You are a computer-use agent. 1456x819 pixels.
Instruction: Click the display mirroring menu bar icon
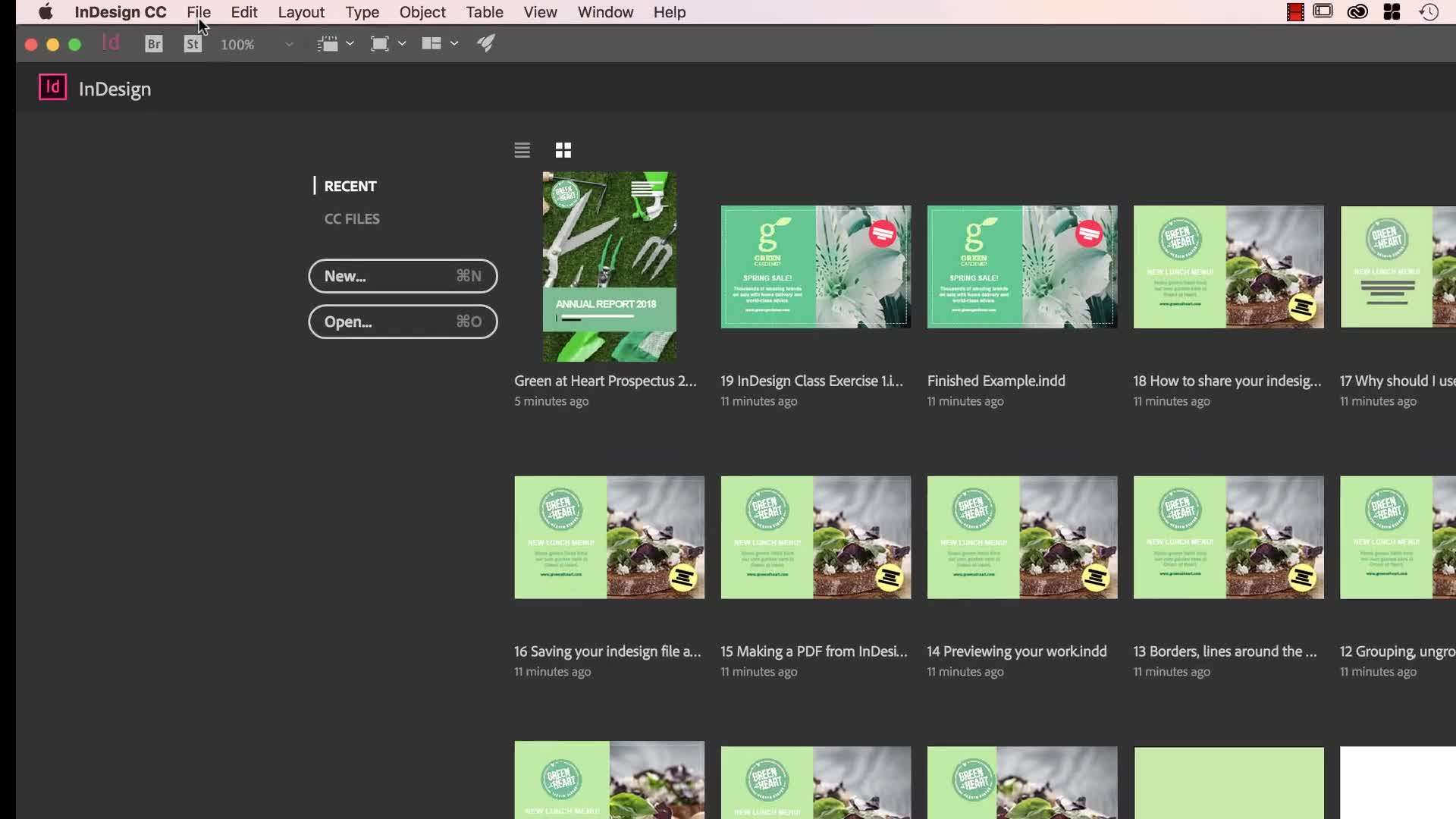pyautogui.click(x=1323, y=11)
